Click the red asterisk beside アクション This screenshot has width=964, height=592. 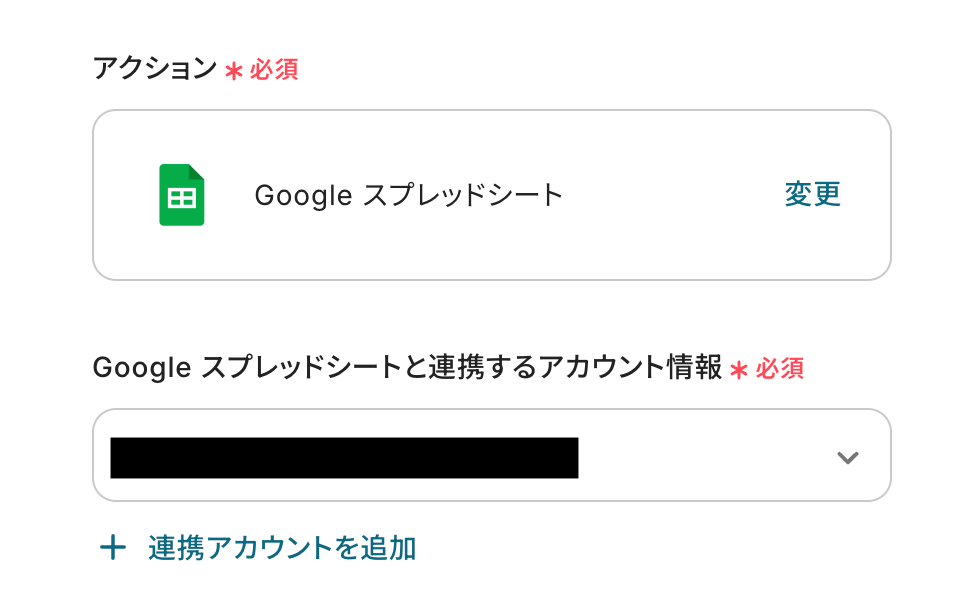coord(234,72)
